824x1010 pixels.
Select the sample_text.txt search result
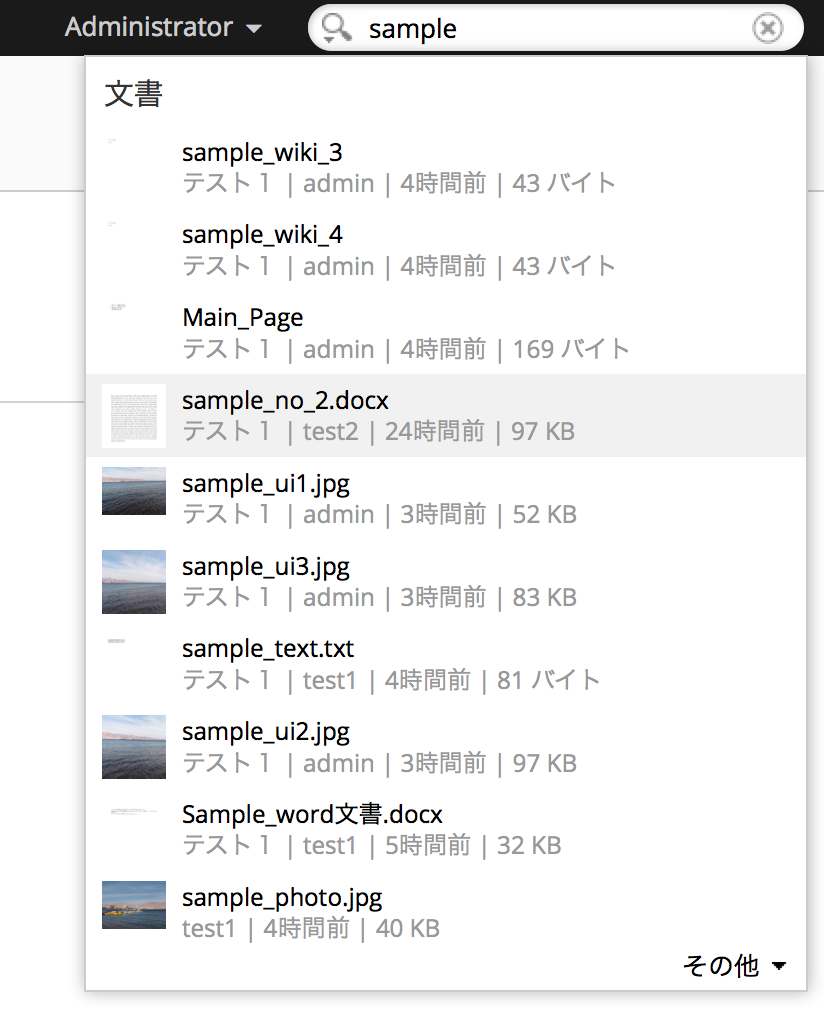point(268,649)
